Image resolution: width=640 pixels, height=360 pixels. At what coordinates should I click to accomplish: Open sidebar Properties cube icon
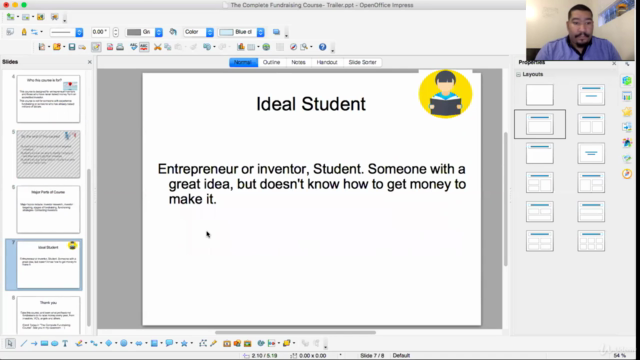click(627, 80)
